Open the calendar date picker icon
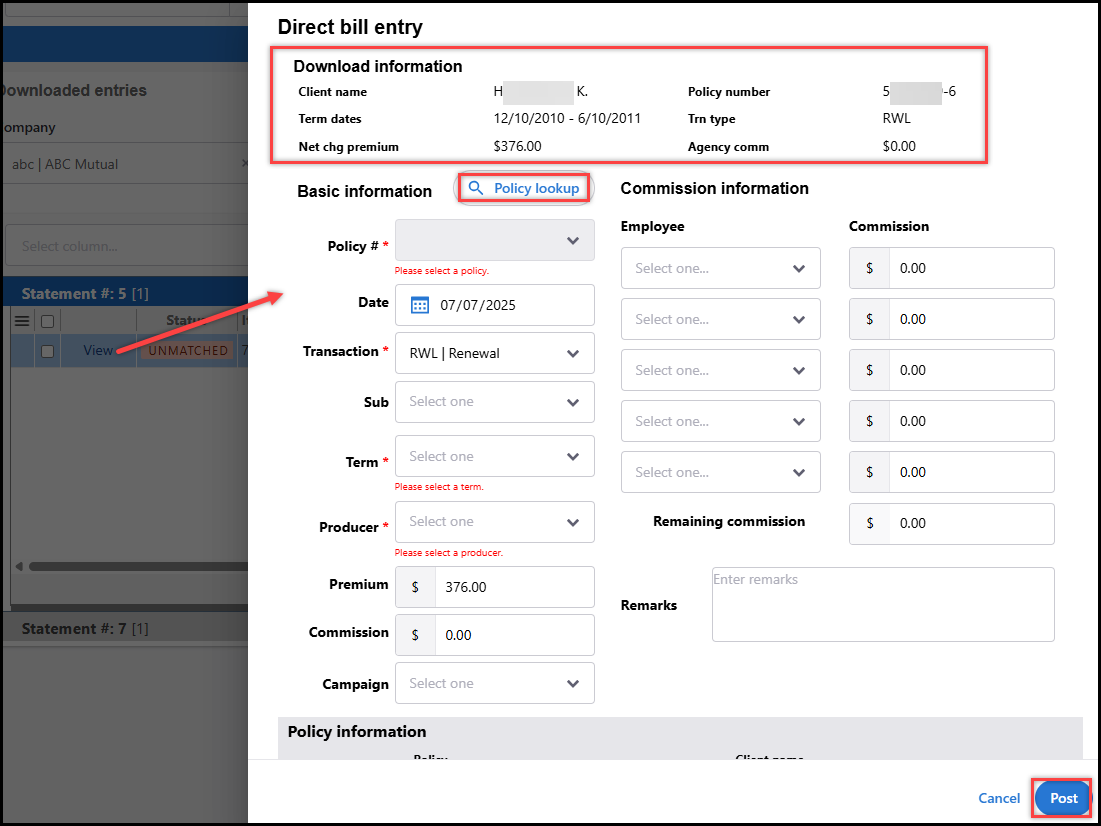The height and width of the screenshot is (826, 1101). tap(419, 305)
